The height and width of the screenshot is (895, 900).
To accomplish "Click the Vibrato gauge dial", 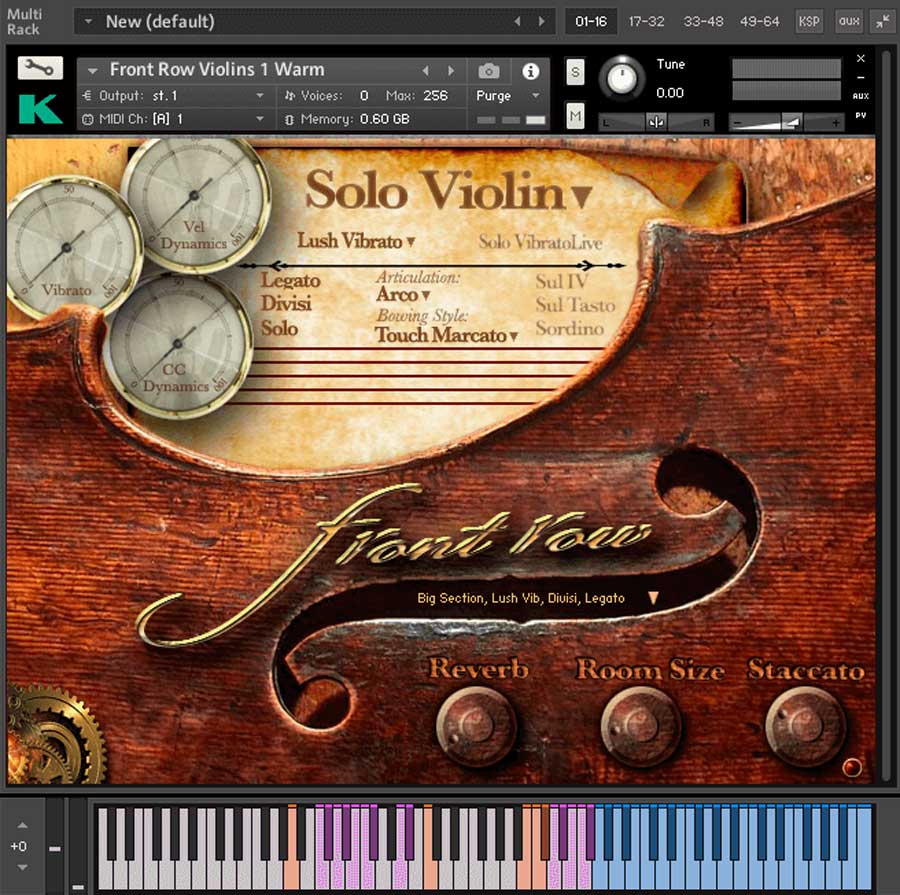I will pos(67,248).
